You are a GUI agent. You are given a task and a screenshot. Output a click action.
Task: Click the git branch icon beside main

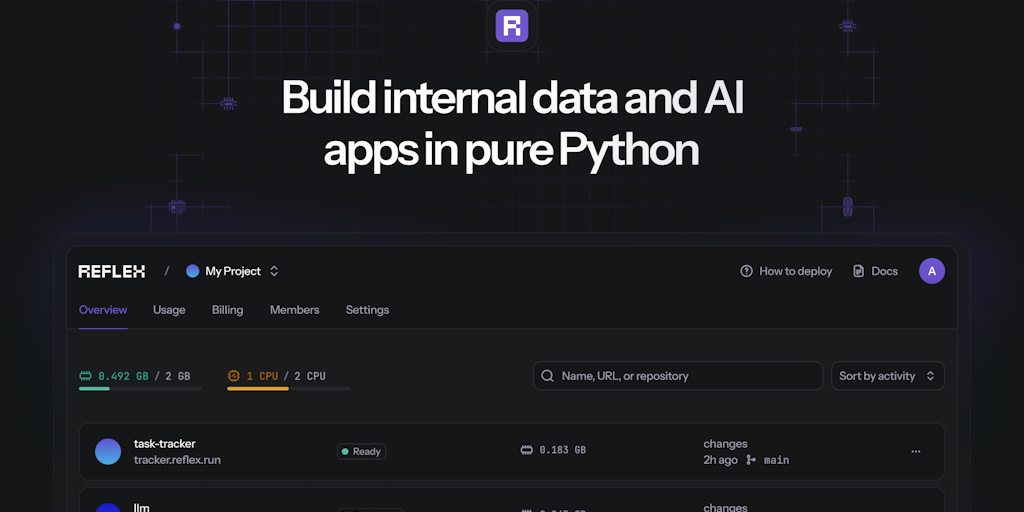751,460
